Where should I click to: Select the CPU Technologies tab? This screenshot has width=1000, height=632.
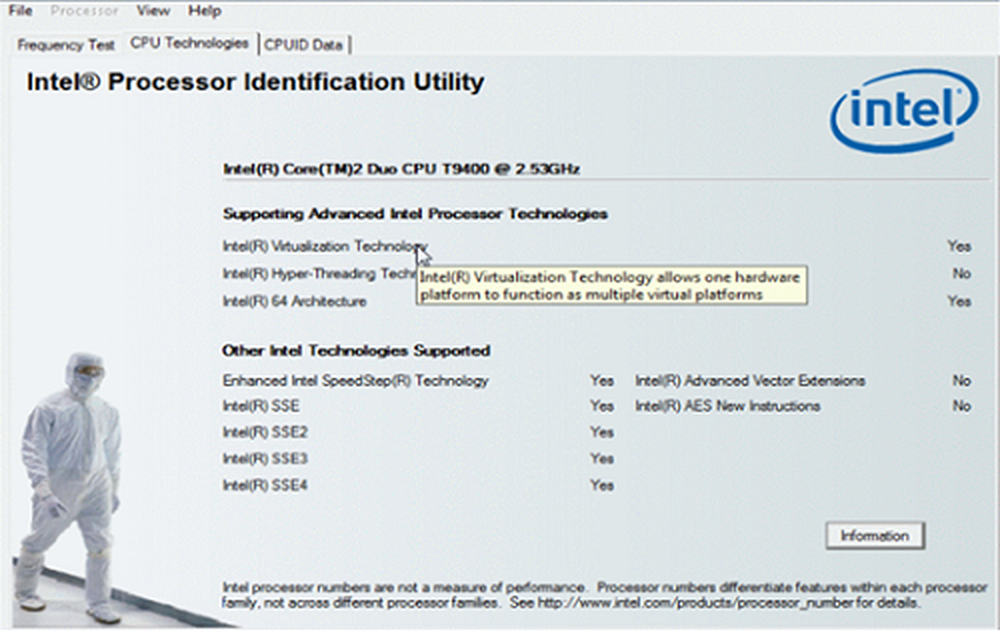point(189,43)
